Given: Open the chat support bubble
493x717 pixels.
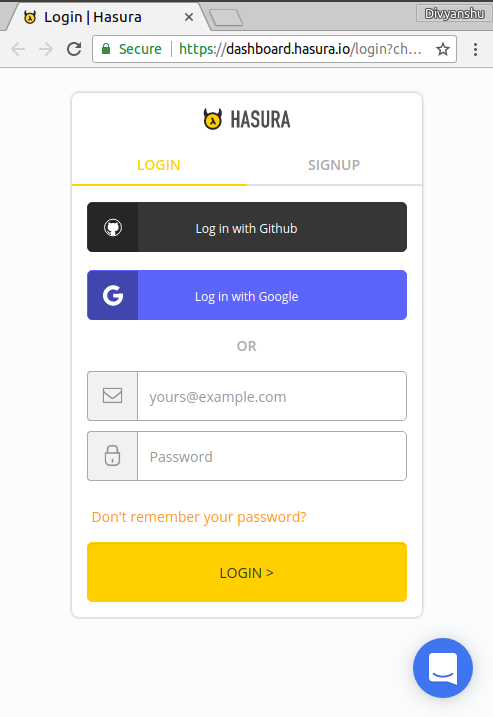Looking at the screenshot, I should click(443, 668).
